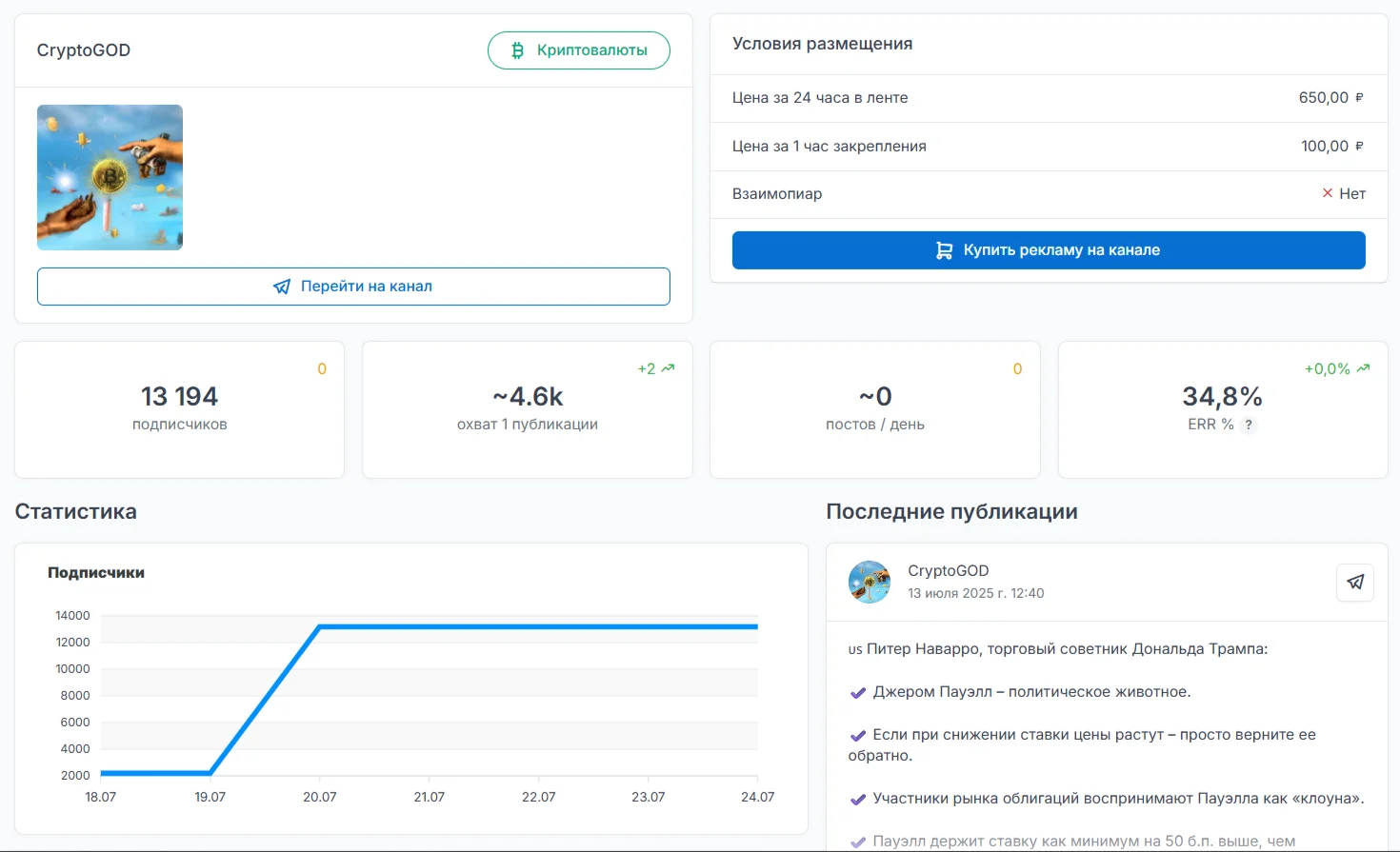Click the Перейти на канал button
1400x852 pixels.
(353, 287)
